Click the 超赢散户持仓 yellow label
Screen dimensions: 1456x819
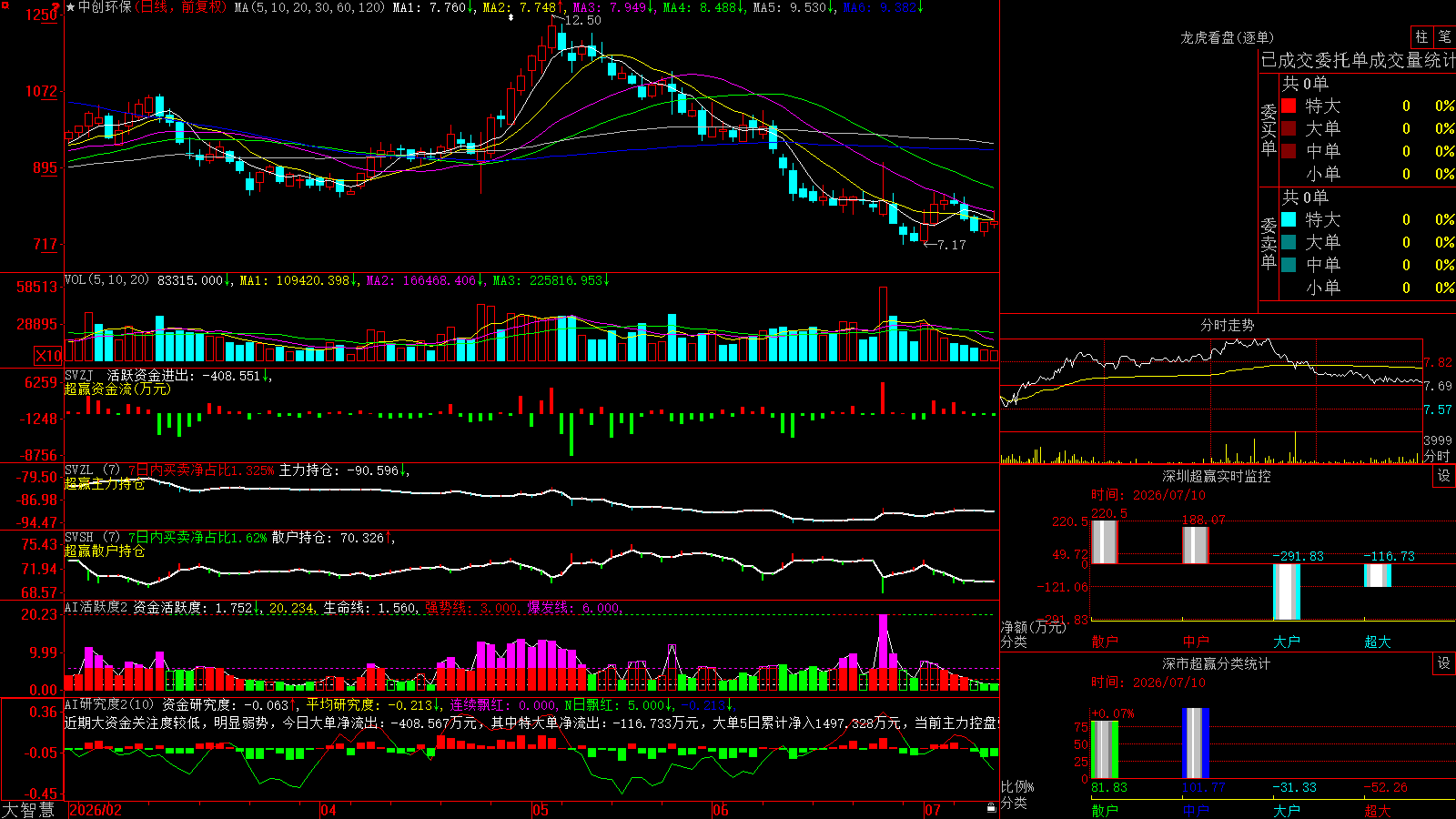(105, 551)
